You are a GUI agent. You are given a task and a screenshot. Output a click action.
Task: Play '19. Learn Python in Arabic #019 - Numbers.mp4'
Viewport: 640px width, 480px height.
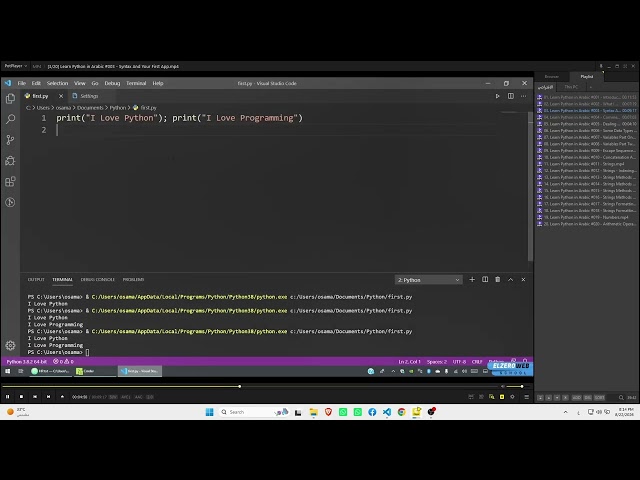587,218
